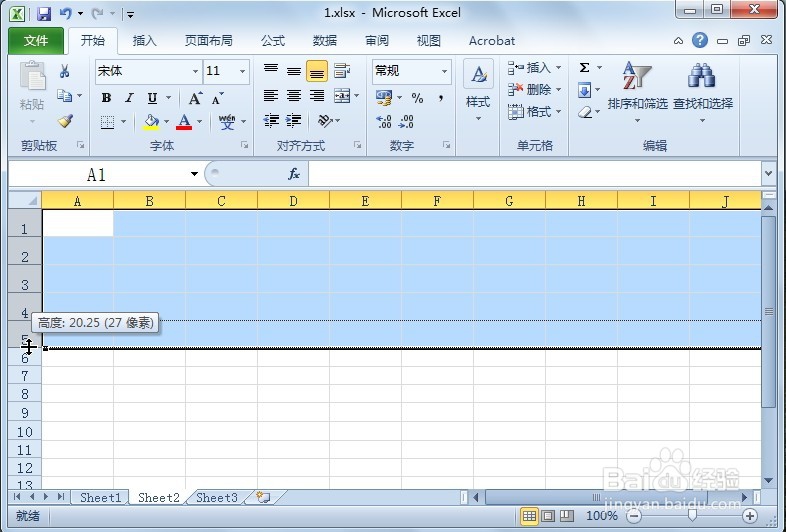Center text horizontally
Image resolution: width=786 pixels, height=532 pixels.
294,95
